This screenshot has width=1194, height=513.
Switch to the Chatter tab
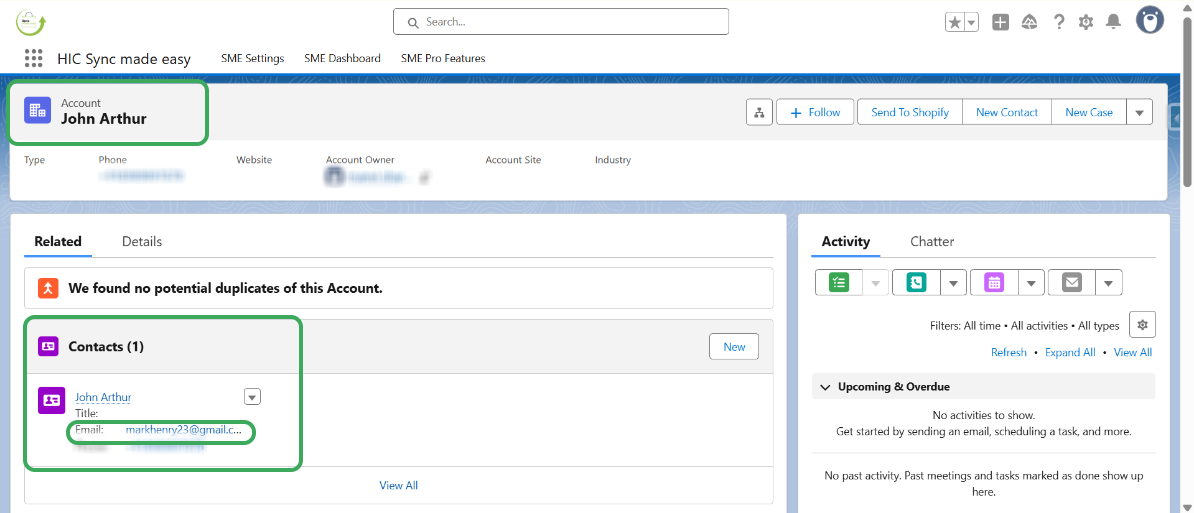(x=932, y=241)
